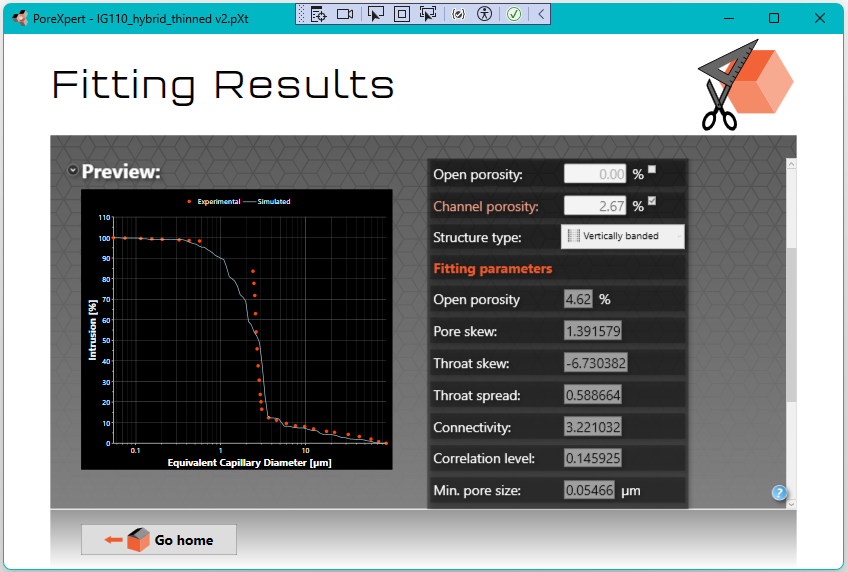Click the Pore skew value box

pos(593,331)
